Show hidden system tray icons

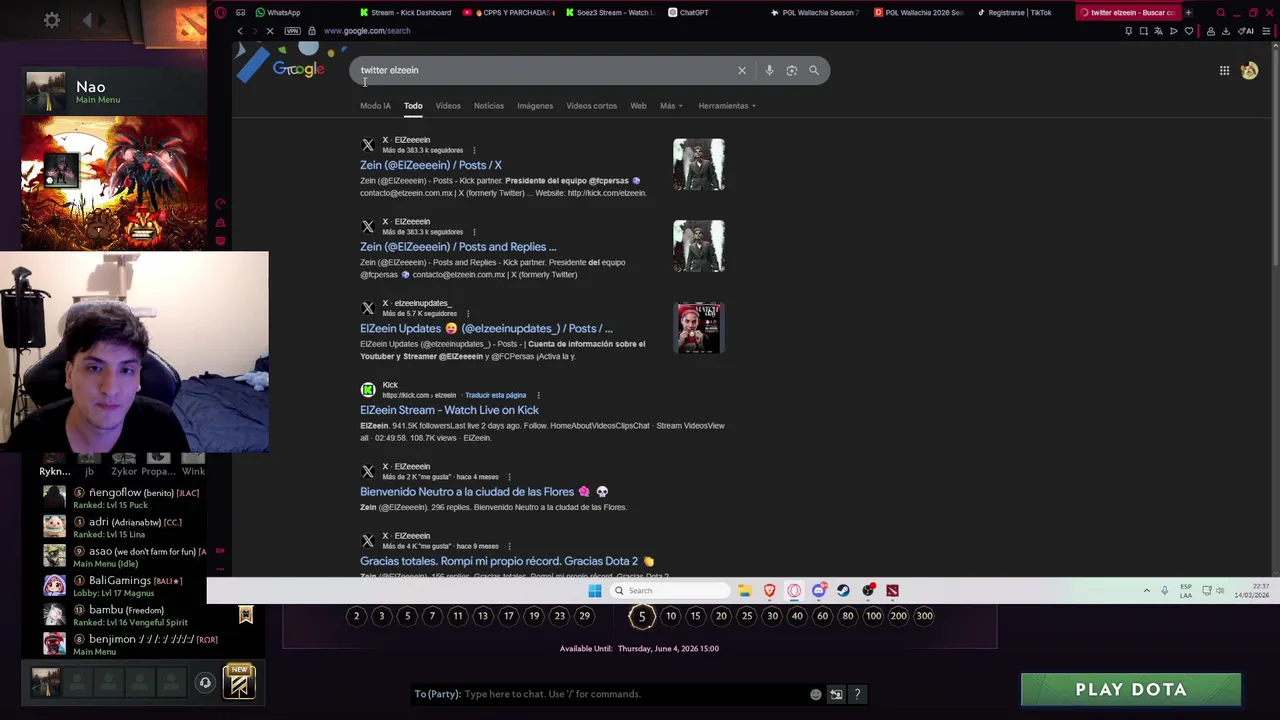(1146, 590)
